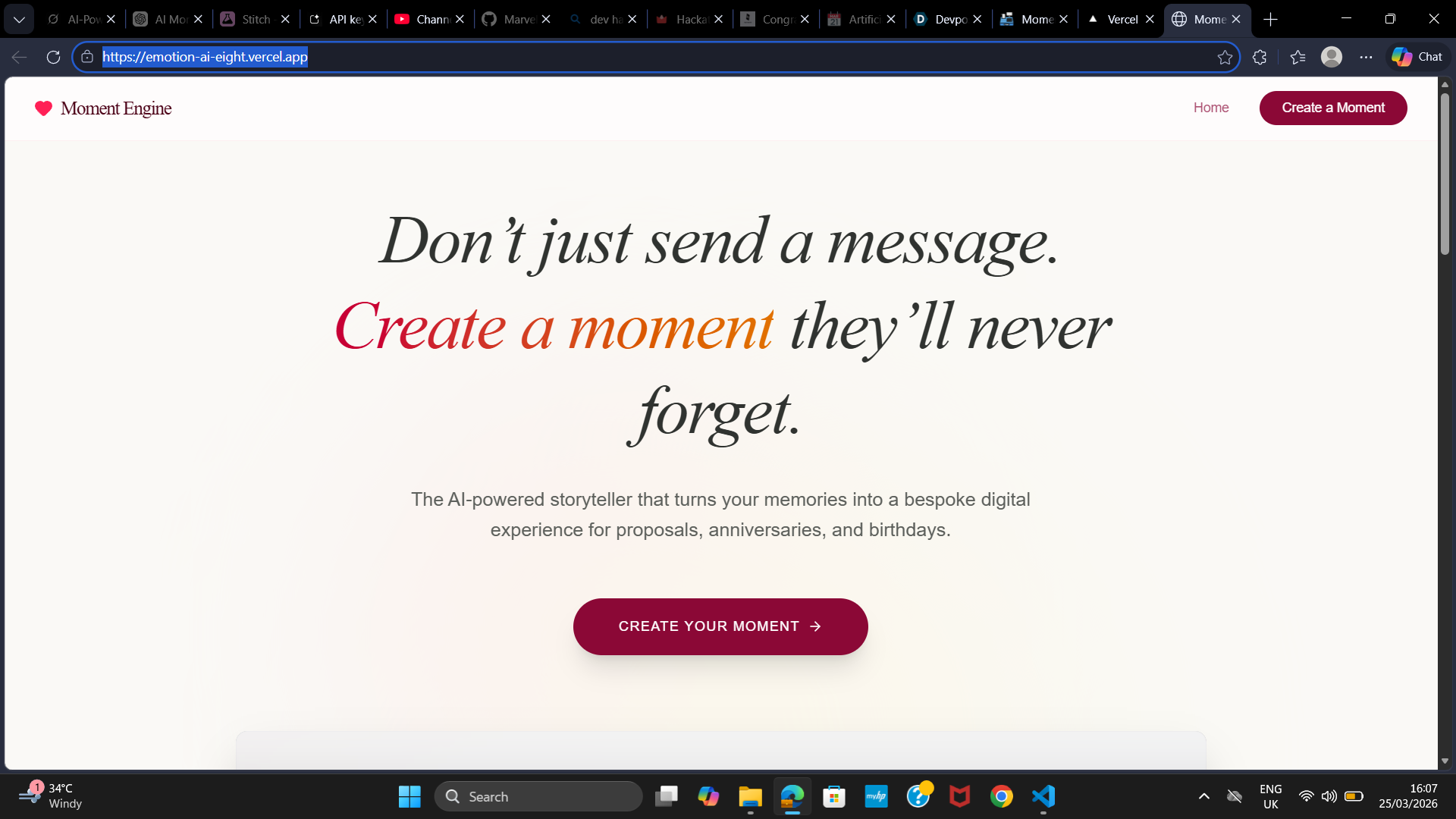Open a new browser tab
This screenshot has width=1456, height=819.
click(x=1271, y=19)
